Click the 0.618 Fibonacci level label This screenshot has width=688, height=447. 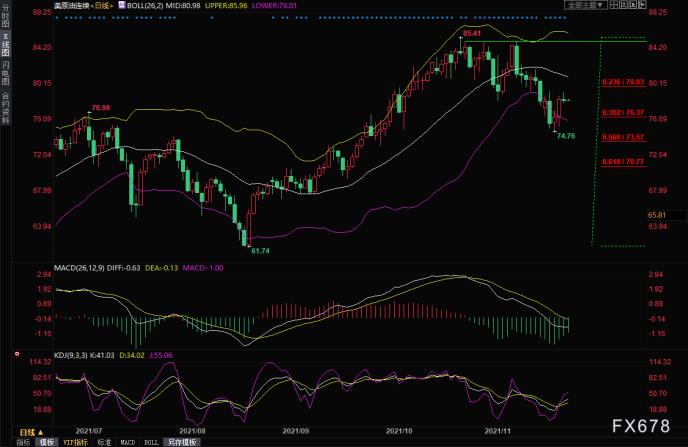pos(623,162)
